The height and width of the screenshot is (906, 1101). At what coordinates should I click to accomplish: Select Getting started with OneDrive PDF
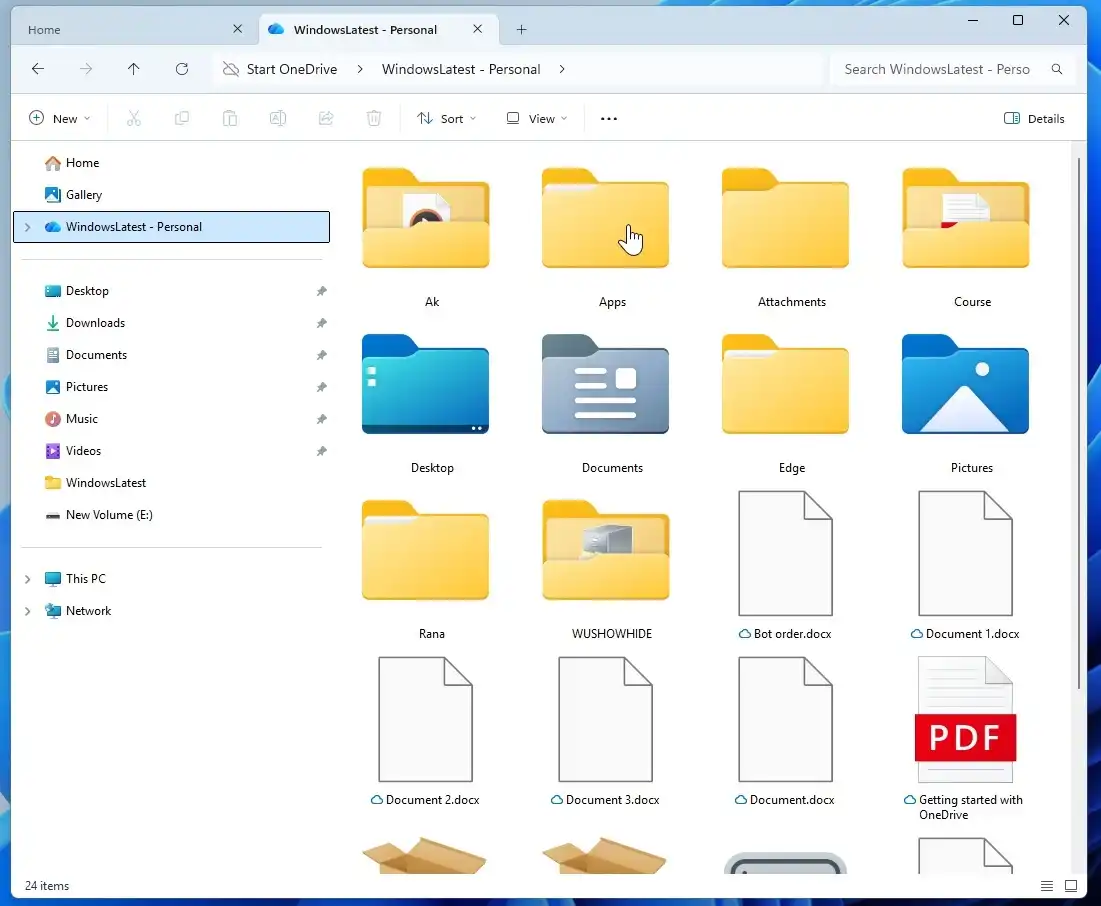965,739
